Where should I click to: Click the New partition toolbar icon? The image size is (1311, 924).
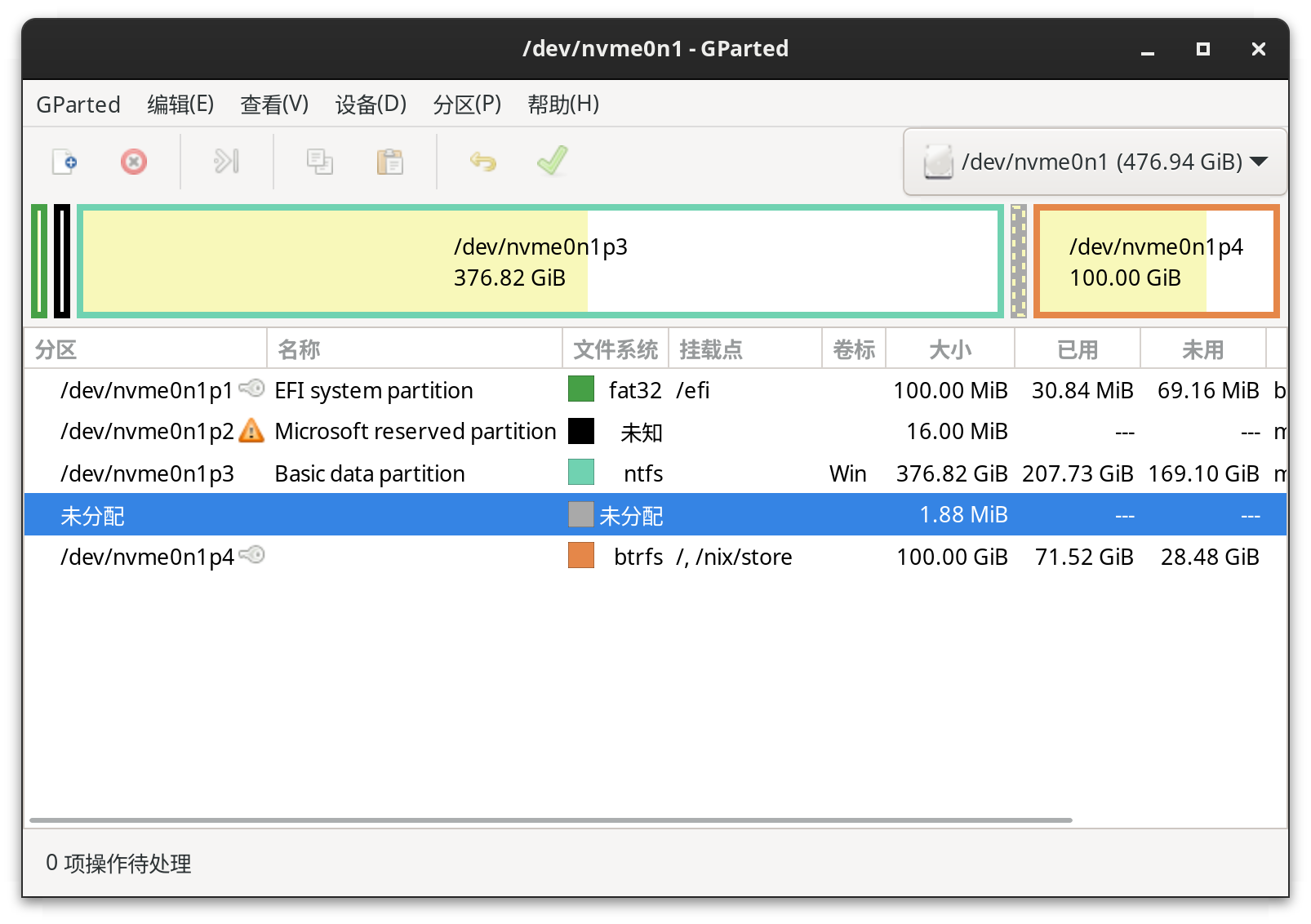[x=64, y=162]
